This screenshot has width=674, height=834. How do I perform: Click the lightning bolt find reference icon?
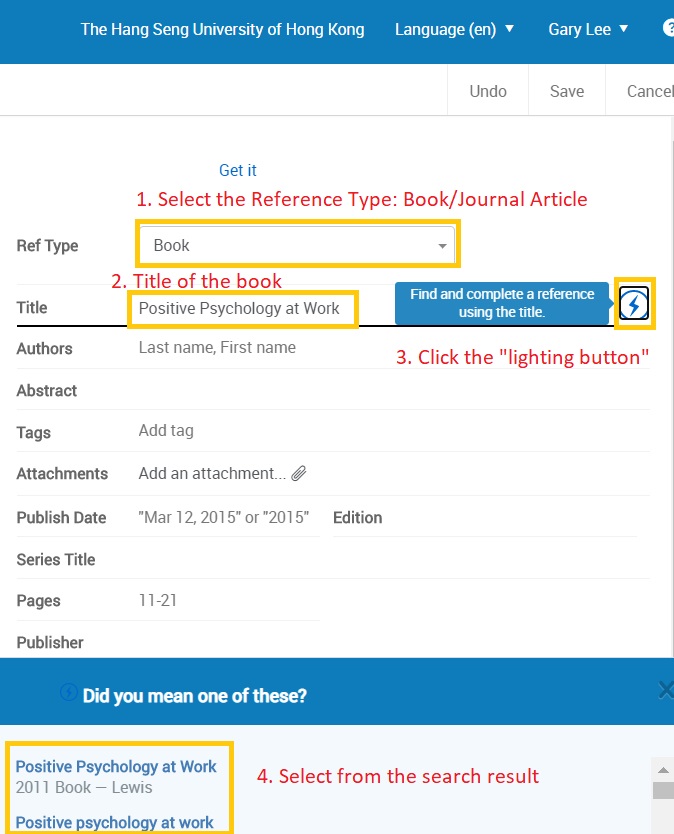[x=634, y=304]
